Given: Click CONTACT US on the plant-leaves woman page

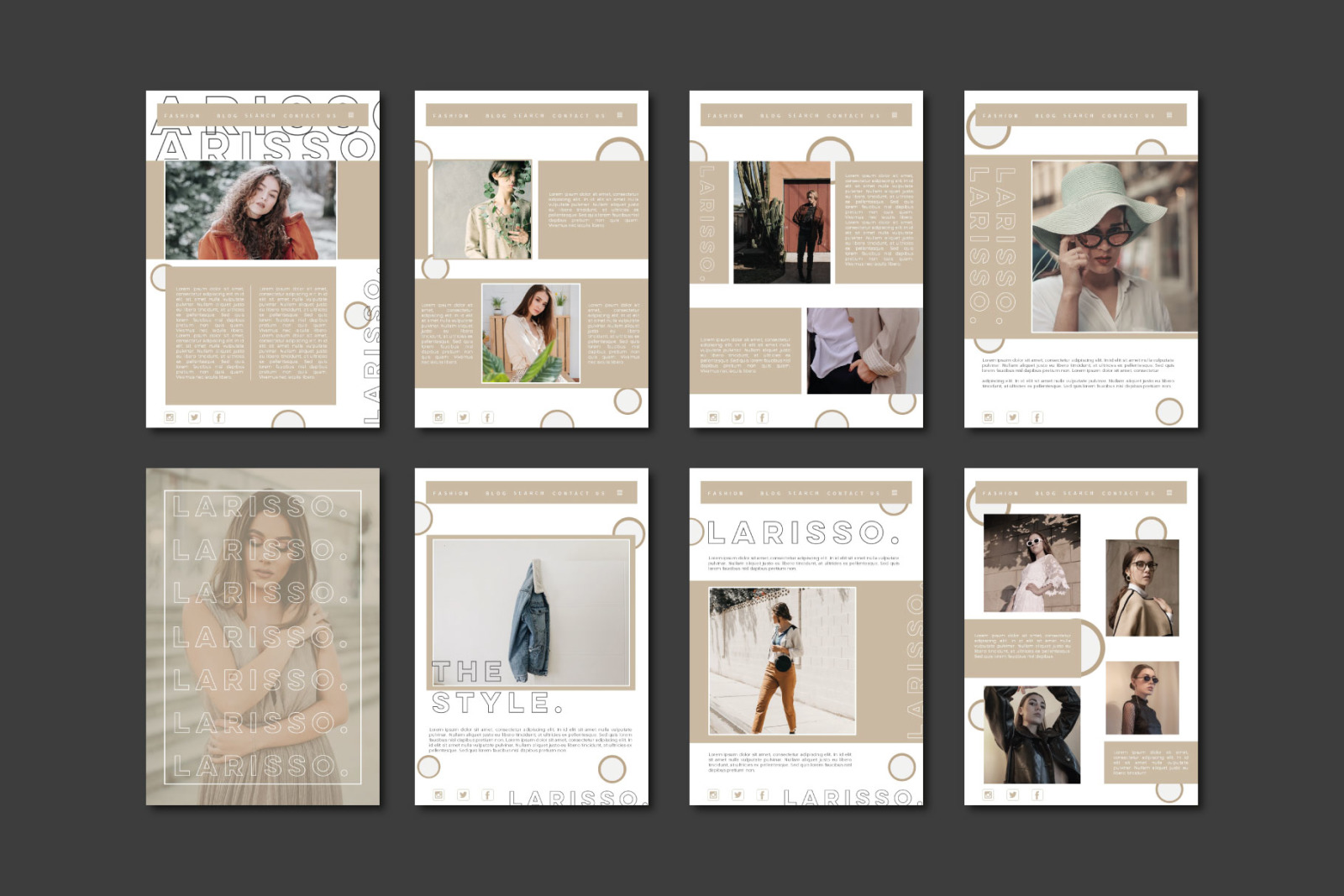Looking at the screenshot, I should 579,116.
